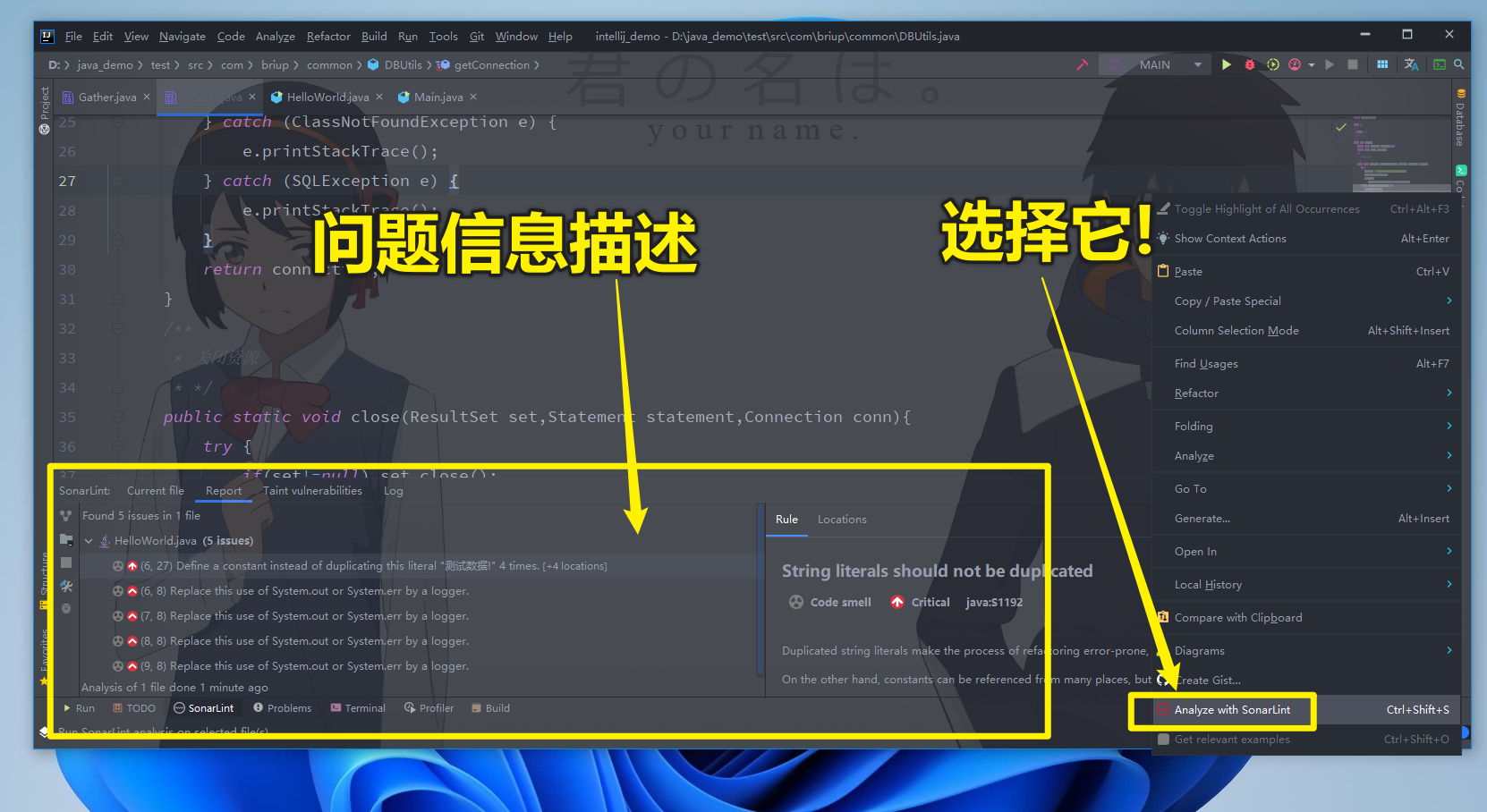Open the Tools menu in the menu bar
This screenshot has height=812, width=1487.
443,37
